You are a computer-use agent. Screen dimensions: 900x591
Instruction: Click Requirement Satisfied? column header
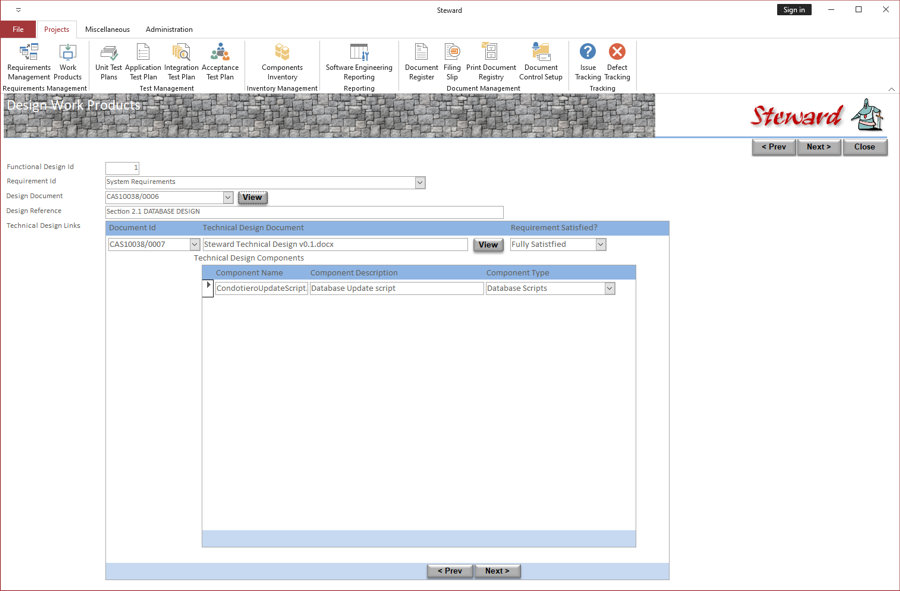tap(554, 228)
